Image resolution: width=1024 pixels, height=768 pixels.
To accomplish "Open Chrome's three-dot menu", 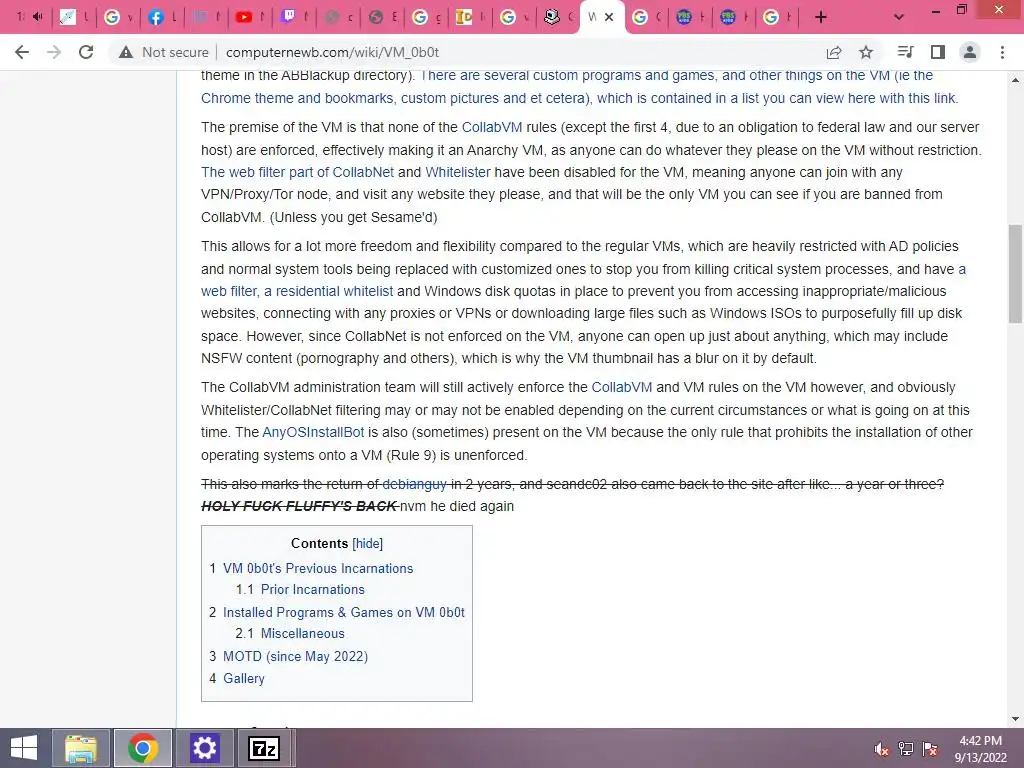I will pyautogui.click(x=1002, y=52).
